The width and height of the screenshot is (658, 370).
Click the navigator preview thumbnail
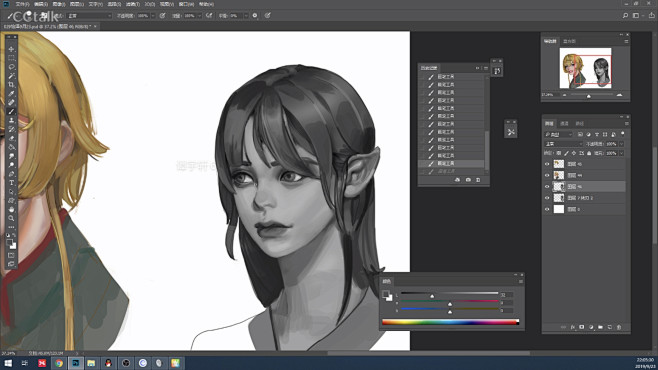(585, 68)
